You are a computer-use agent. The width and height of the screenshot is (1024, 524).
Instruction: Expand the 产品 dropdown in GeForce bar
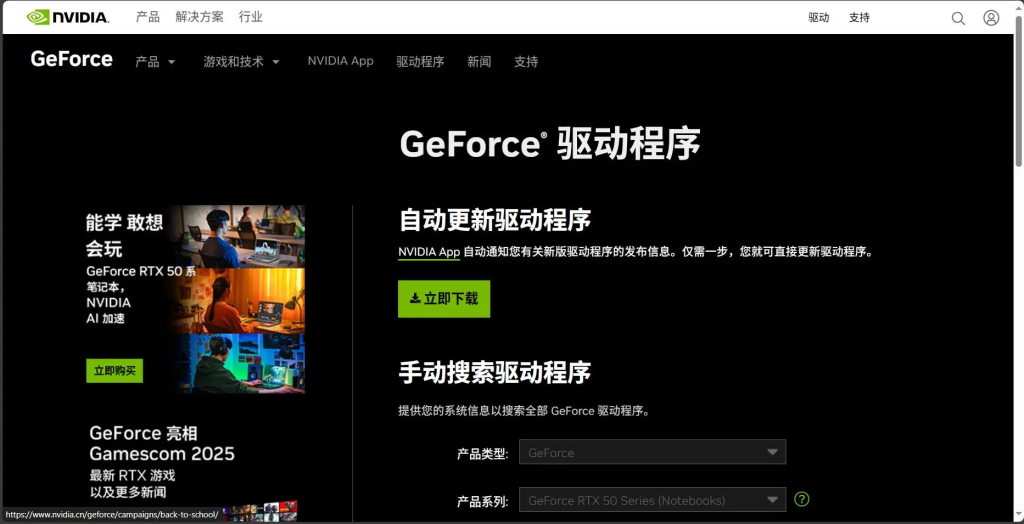coord(155,62)
